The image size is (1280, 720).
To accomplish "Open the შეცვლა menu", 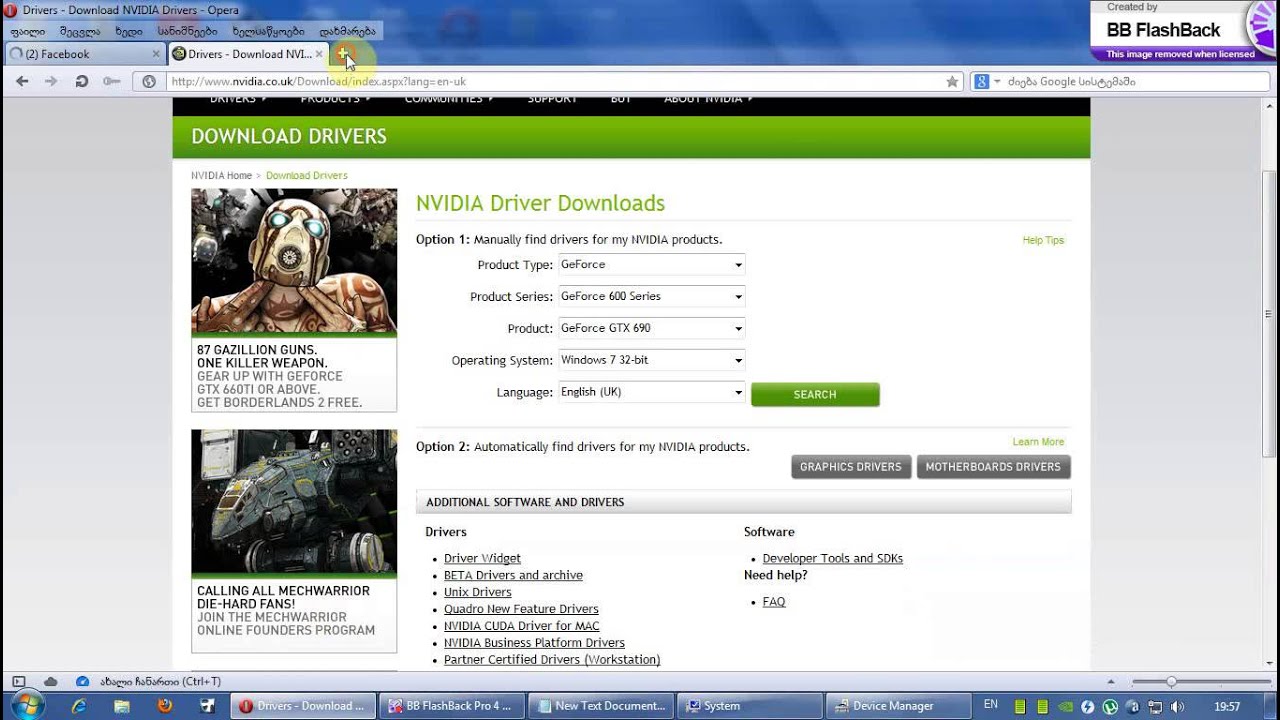I will point(80,31).
